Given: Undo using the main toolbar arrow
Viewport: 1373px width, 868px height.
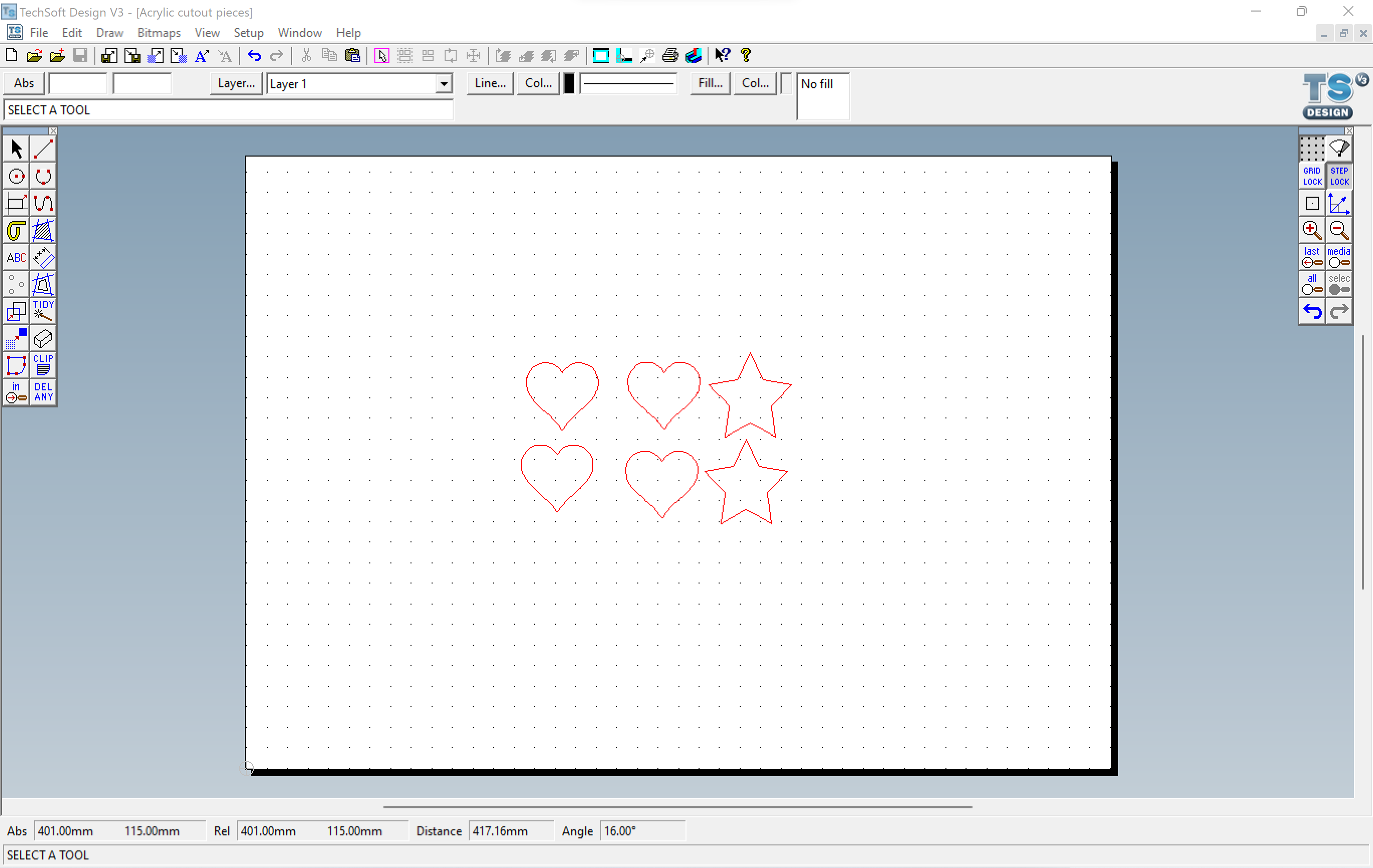Looking at the screenshot, I should coord(254,55).
